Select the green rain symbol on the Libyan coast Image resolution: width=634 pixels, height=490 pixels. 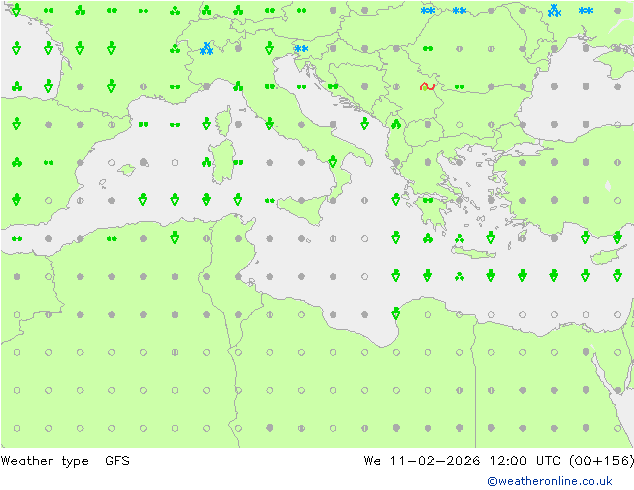click(x=396, y=313)
